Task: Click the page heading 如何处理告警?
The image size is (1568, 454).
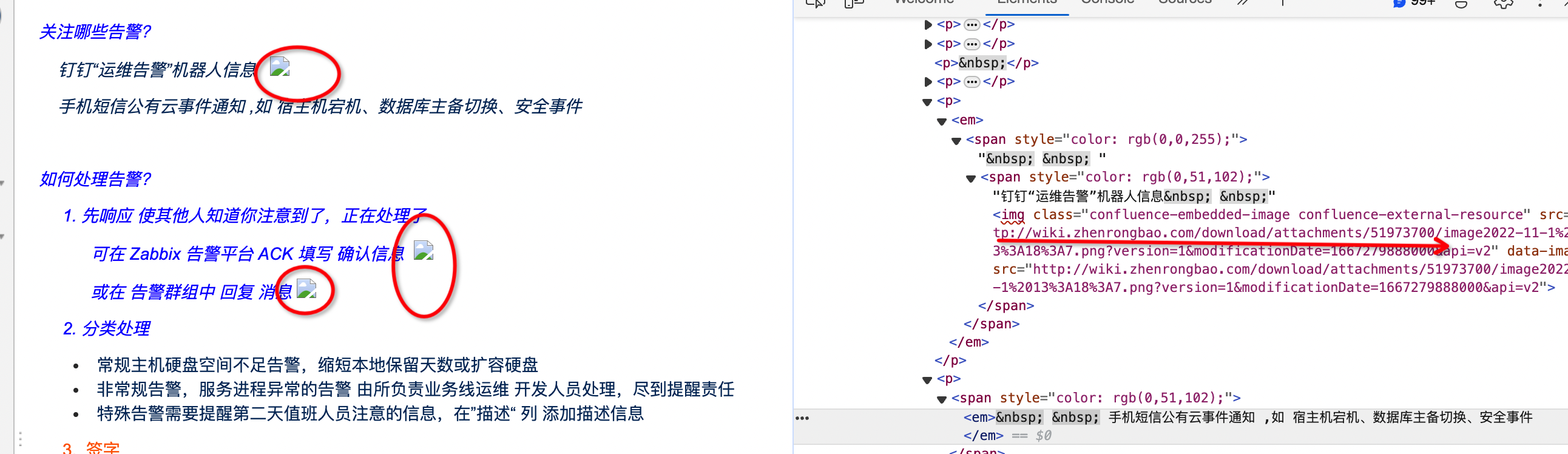Action: [x=95, y=179]
